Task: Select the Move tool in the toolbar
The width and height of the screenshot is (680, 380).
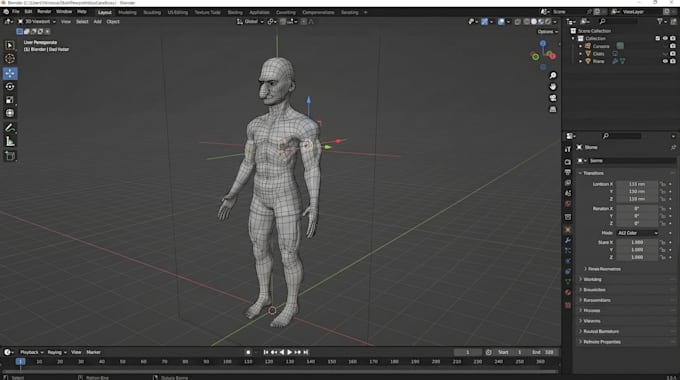Action: tap(10, 73)
